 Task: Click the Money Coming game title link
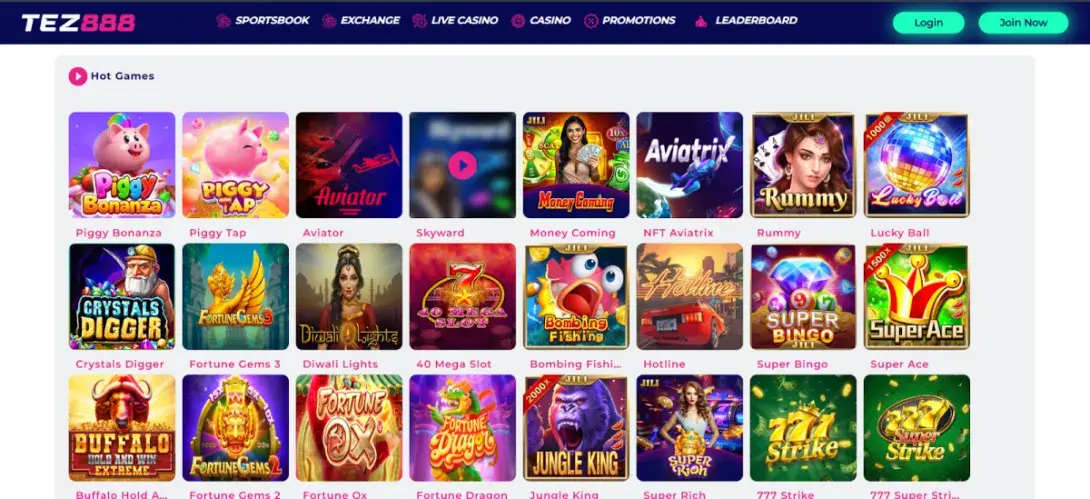pyautogui.click(x=573, y=233)
